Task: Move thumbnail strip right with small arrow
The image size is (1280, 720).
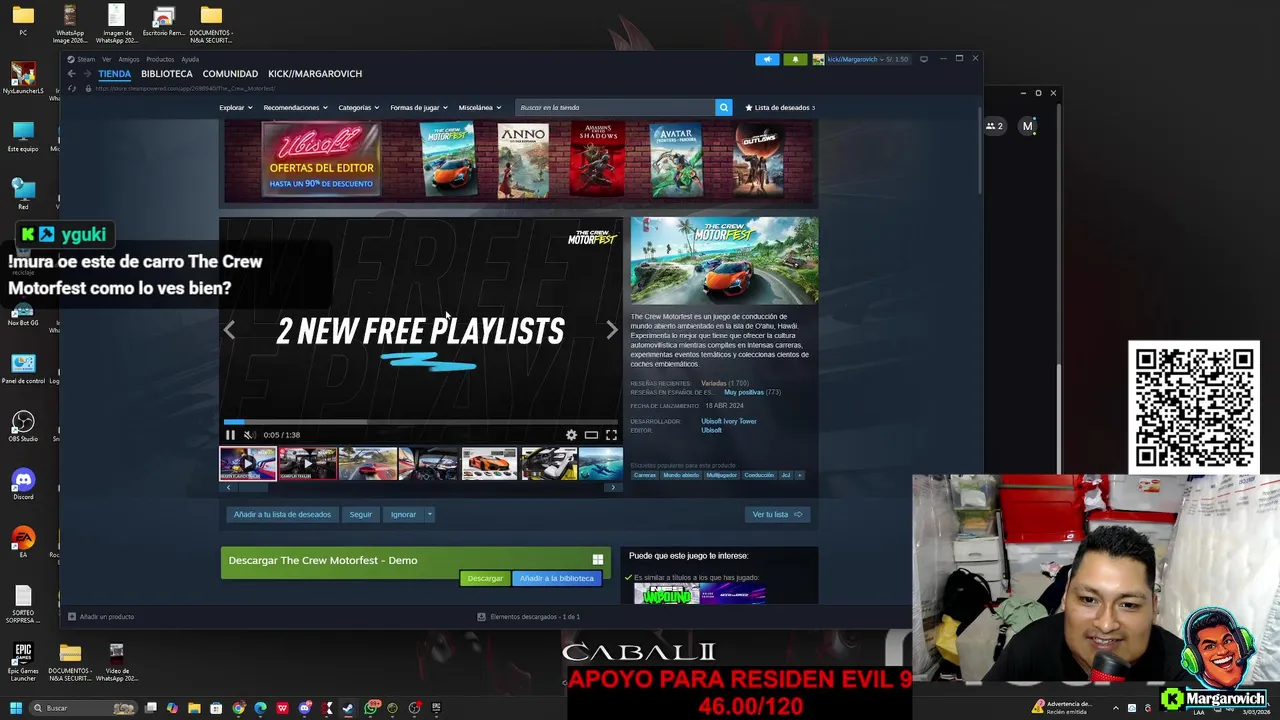Action: tap(613, 487)
